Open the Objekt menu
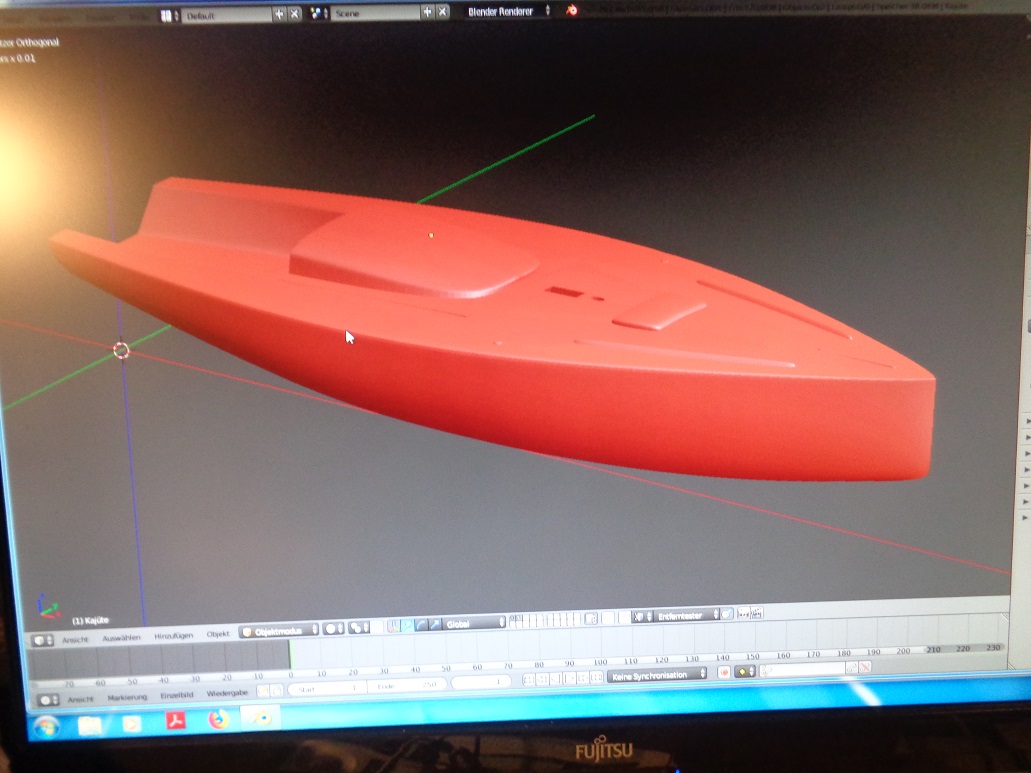Screen dimensions: 1031x773 click(218, 634)
